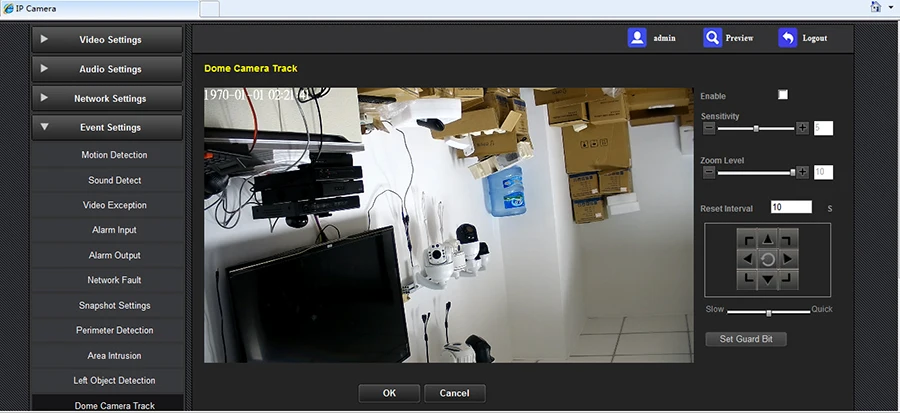Screen dimensions: 900x413
Task: Decrease Sensitivity with minus button
Action: point(709,128)
